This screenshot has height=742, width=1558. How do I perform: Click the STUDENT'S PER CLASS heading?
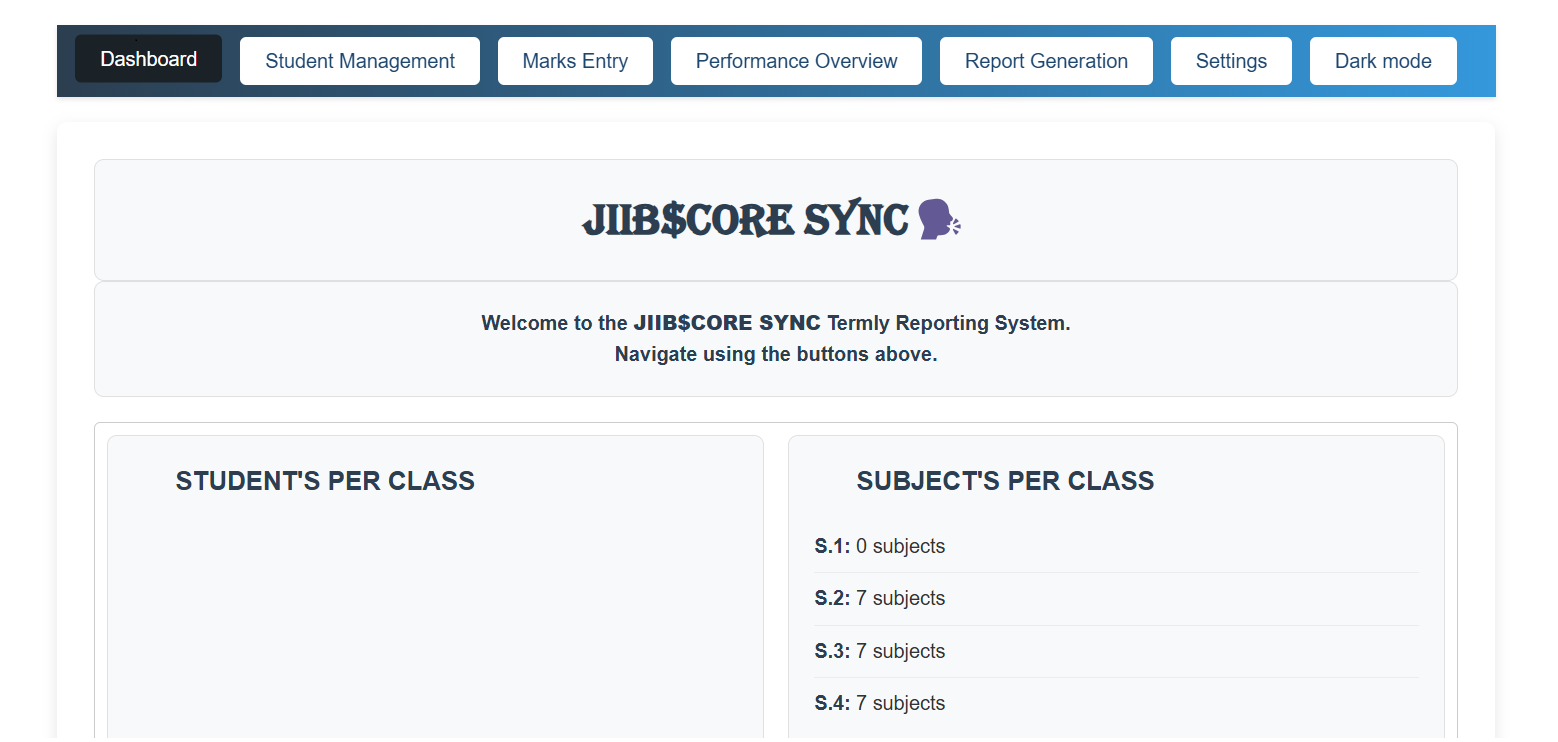pyautogui.click(x=325, y=480)
